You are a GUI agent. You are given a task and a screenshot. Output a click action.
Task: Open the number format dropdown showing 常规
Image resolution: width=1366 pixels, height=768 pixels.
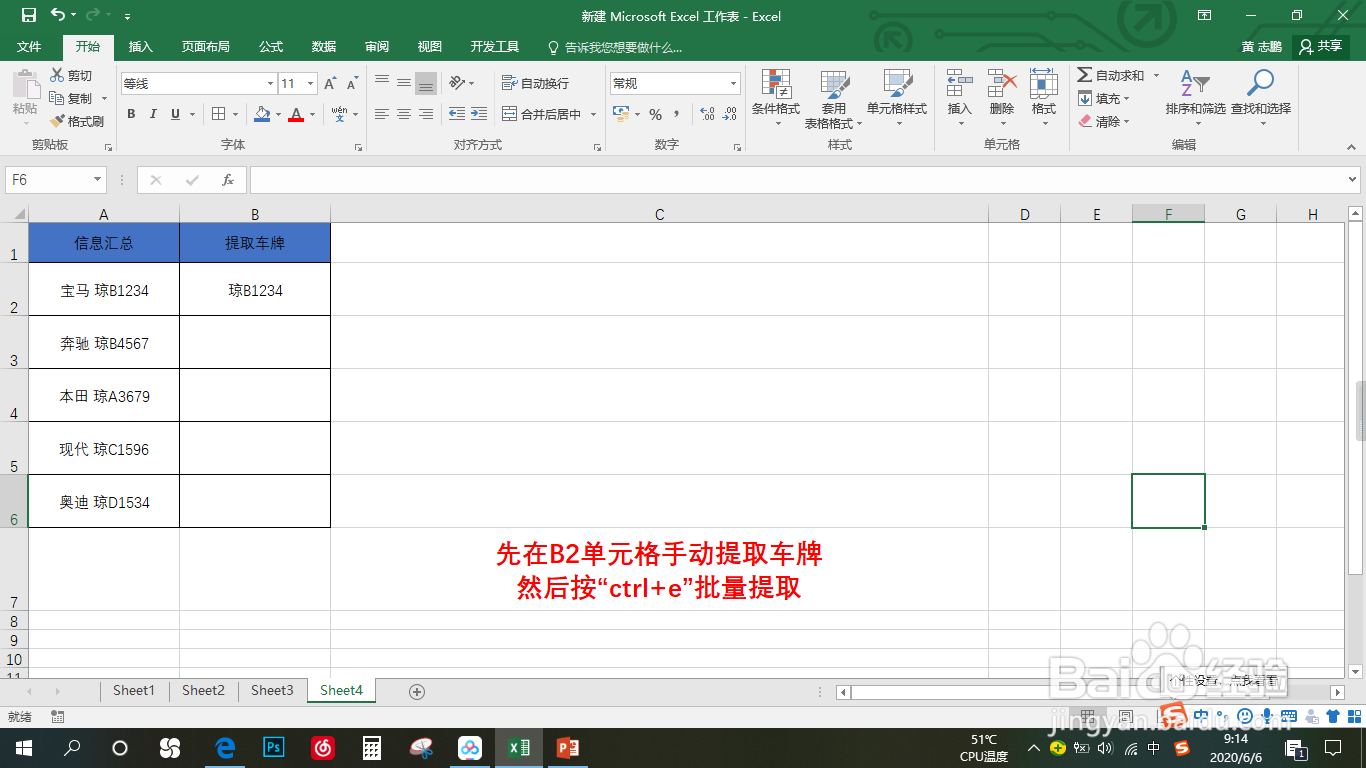click(x=675, y=82)
